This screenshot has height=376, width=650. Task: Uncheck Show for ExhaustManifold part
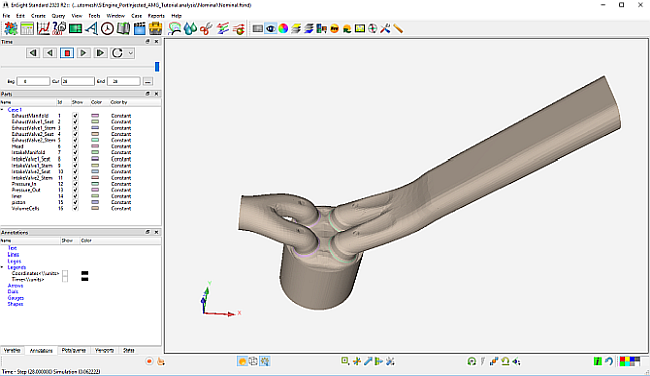[75, 116]
